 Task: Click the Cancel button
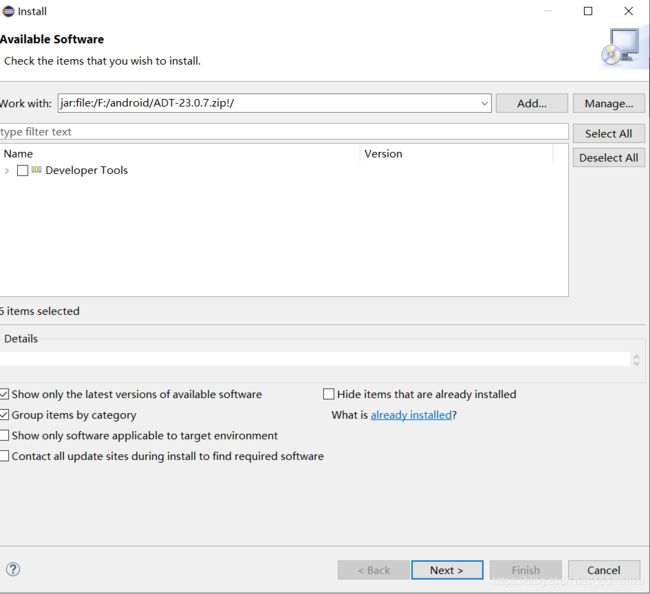604,570
